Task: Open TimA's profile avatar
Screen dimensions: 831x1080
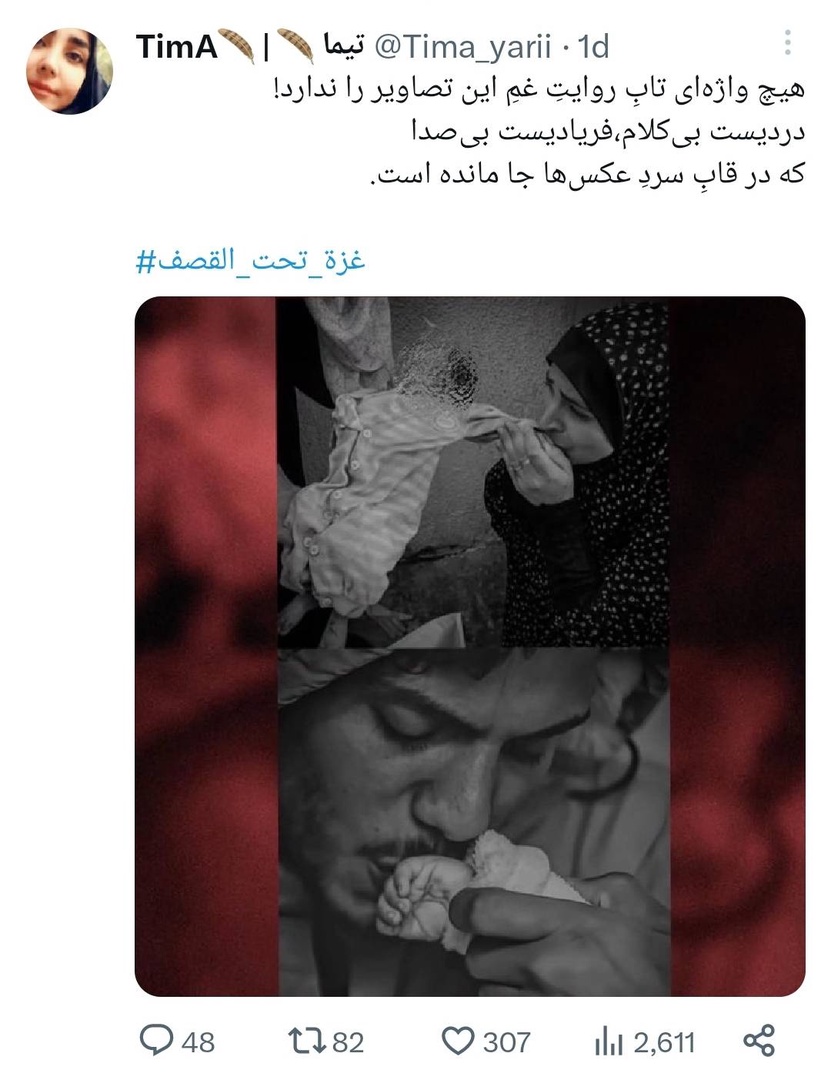Action: (69, 70)
